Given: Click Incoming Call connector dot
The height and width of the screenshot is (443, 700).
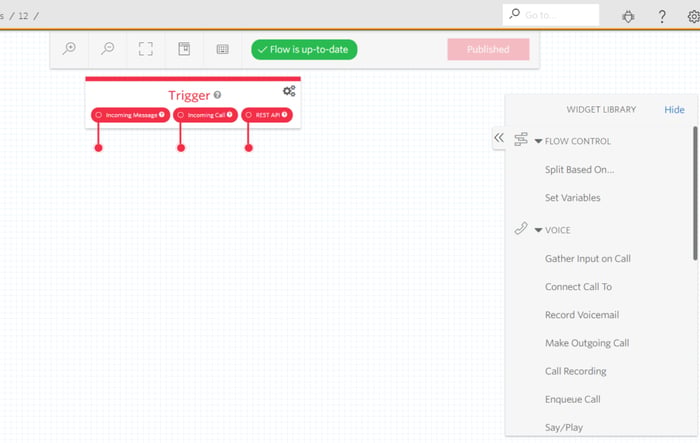Looking at the screenshot, I should (x=181, y=148).
